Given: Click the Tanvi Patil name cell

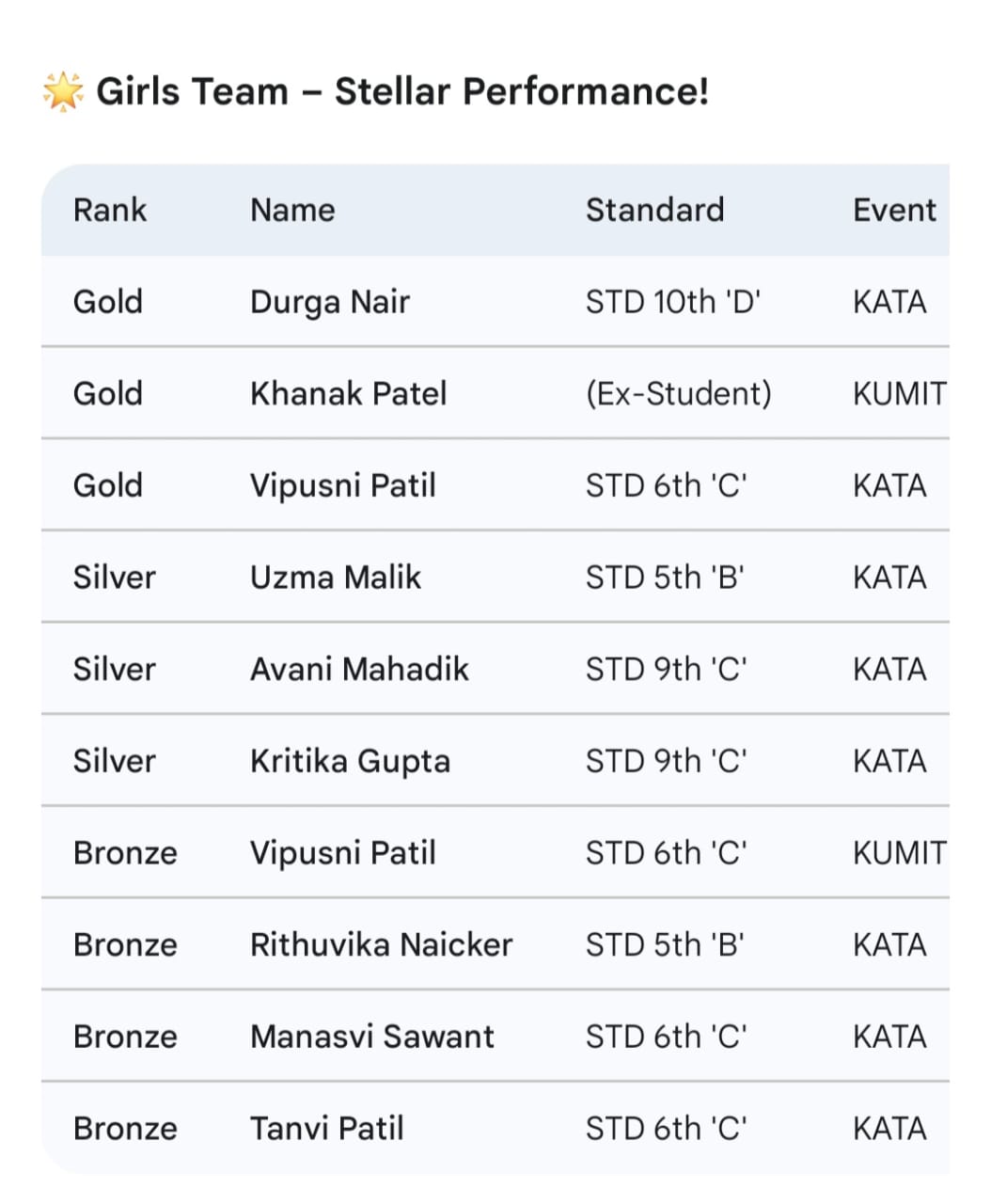Looking at the screenshot, I should pos(326,1128).
